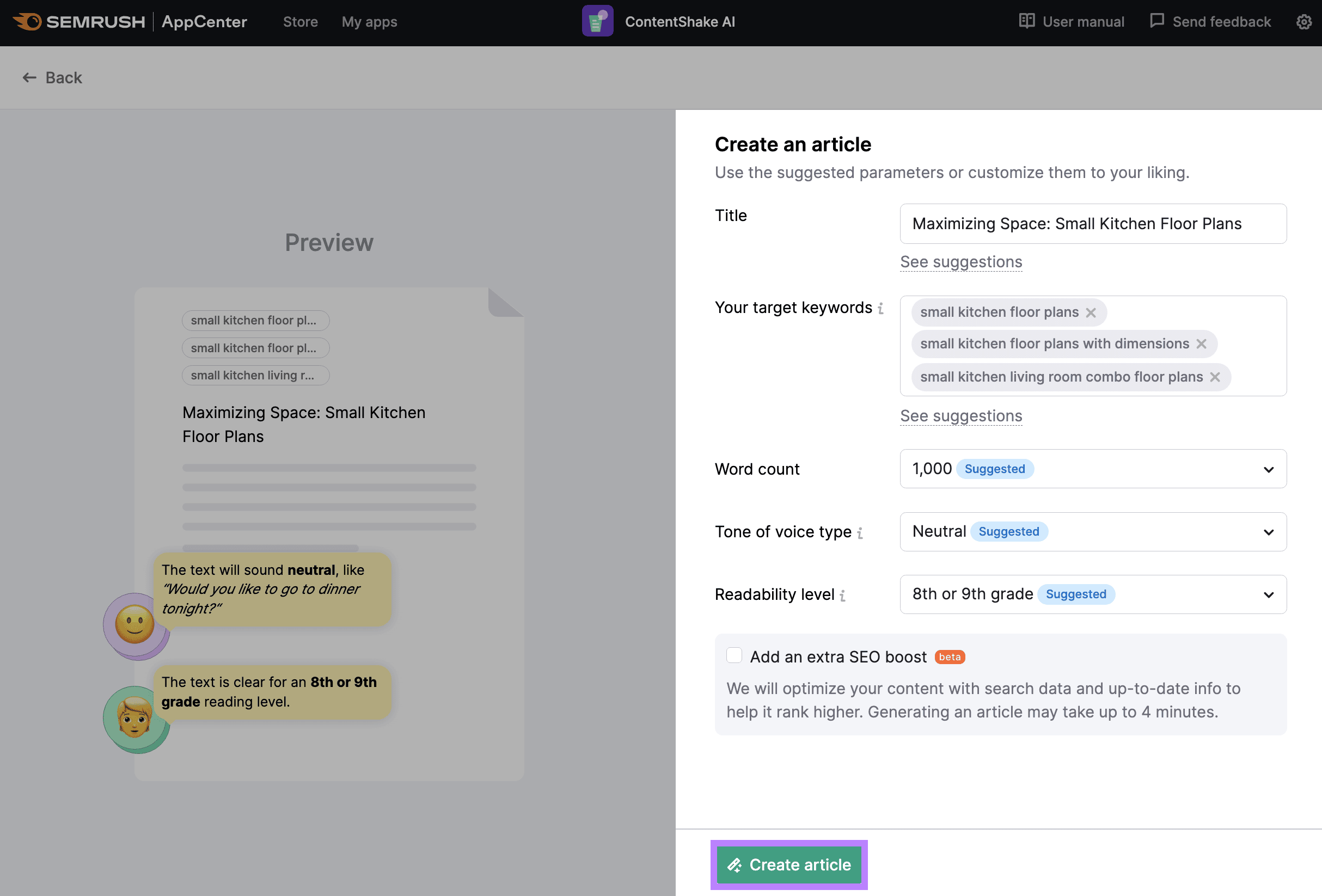Open the Store menu item
The height and width of the screenshot is (896, 1322).
301,22
